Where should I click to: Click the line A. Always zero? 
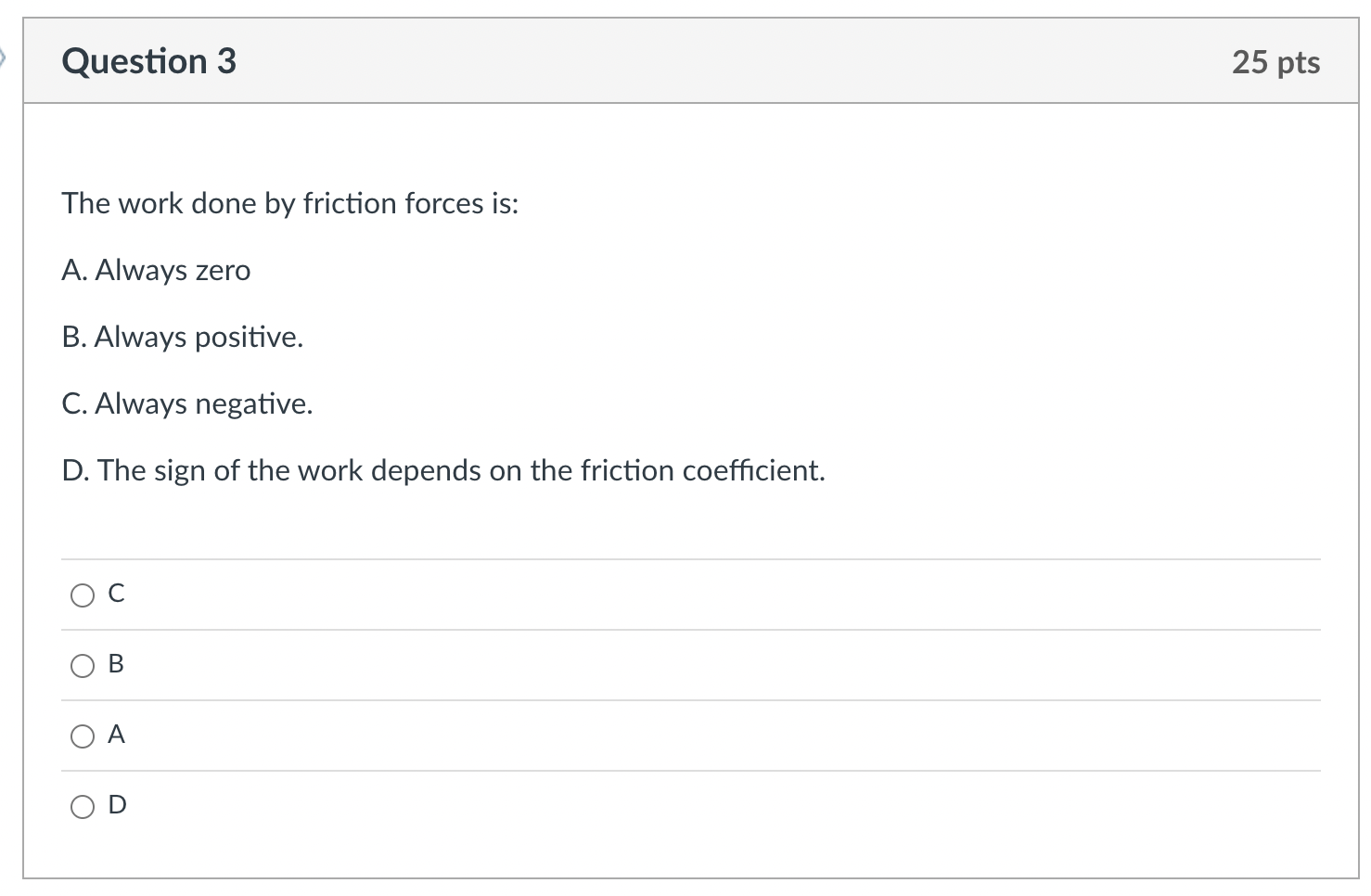coord(156,270)
